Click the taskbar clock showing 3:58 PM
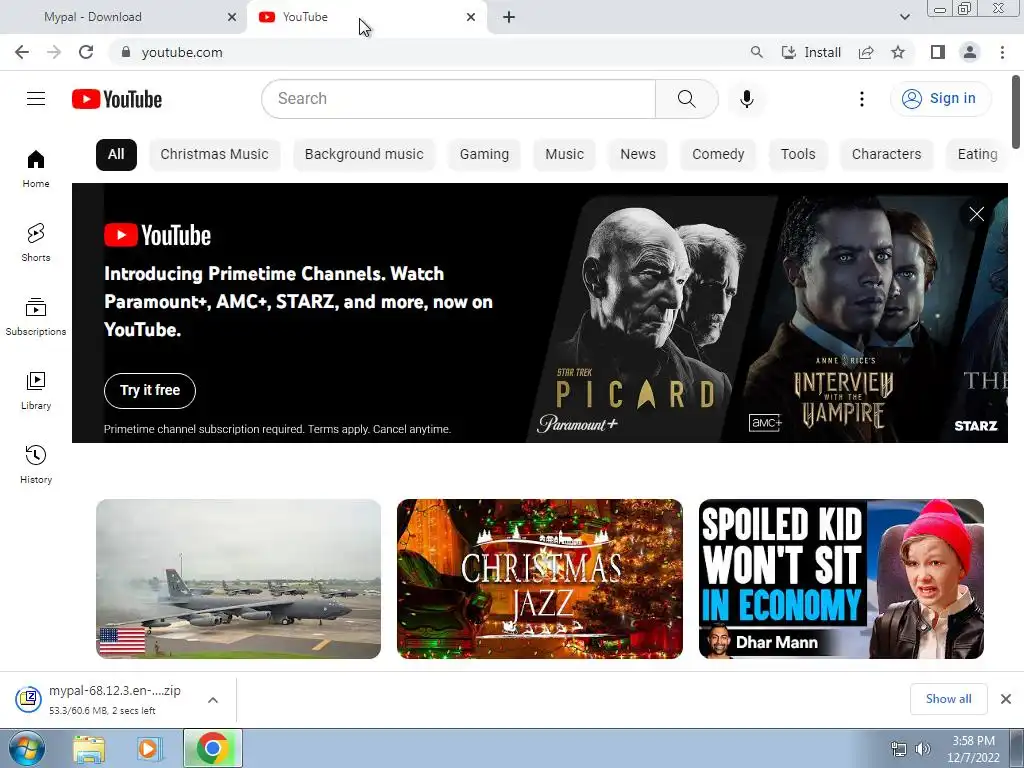This screenshot has width=1024, height=768. click(973, 749)
